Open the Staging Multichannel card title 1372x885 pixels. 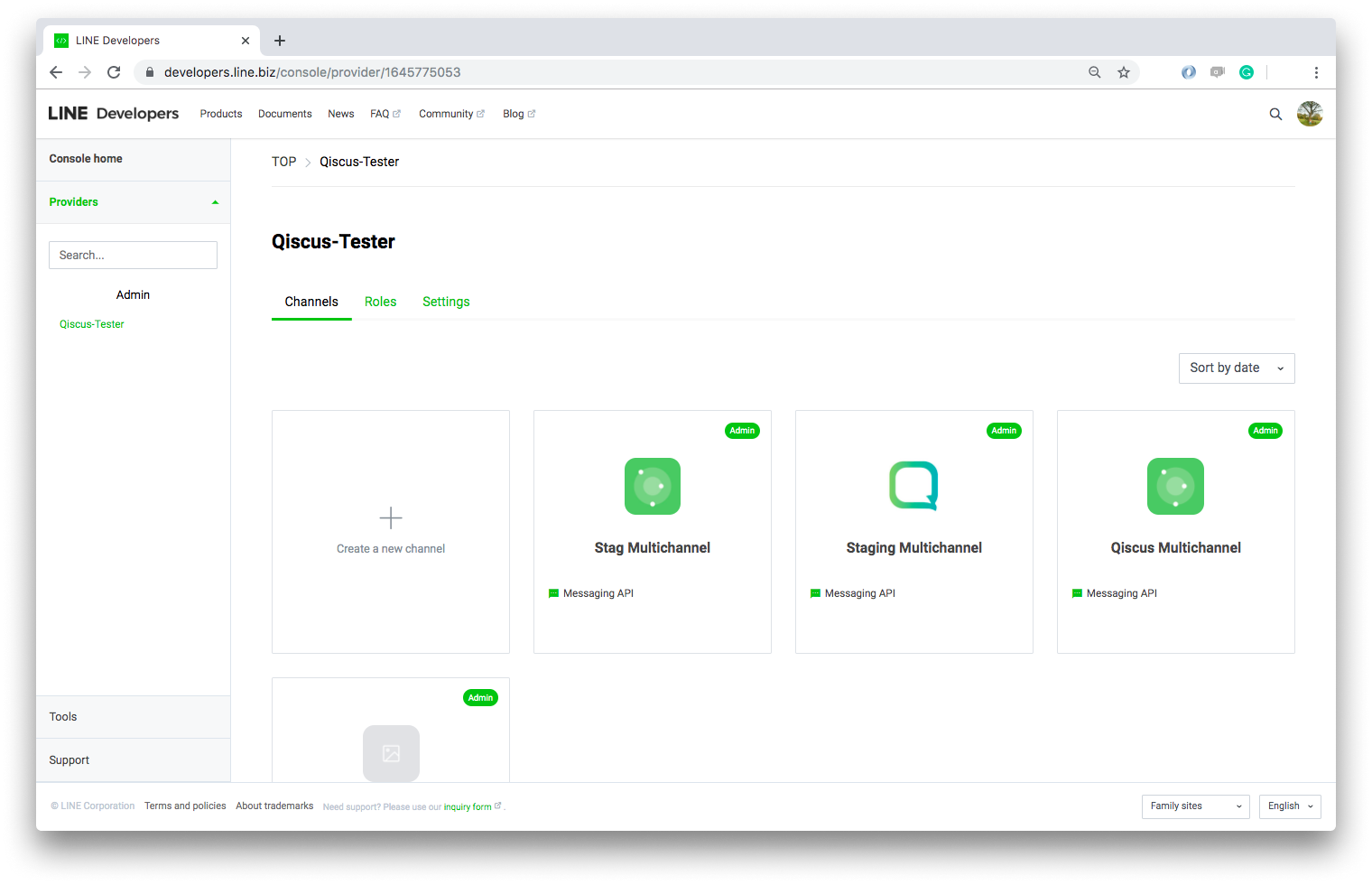[x=914, y=547]
